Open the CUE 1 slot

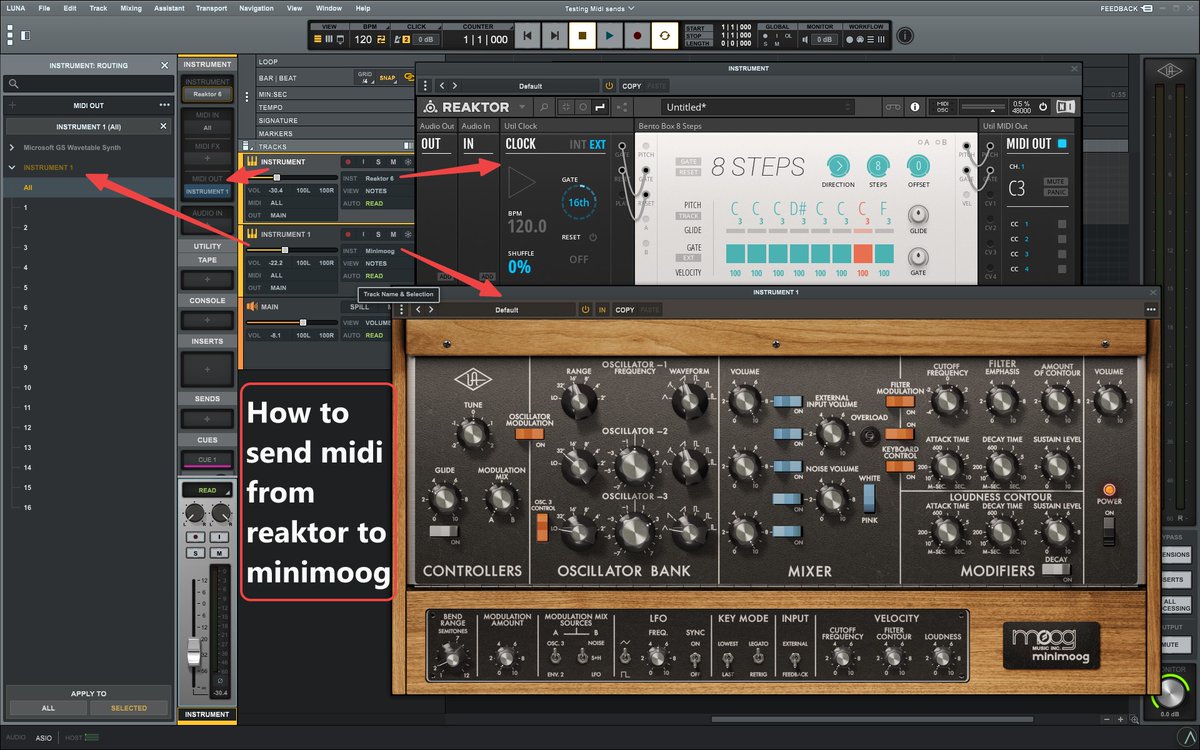click(x=207, y=459)
